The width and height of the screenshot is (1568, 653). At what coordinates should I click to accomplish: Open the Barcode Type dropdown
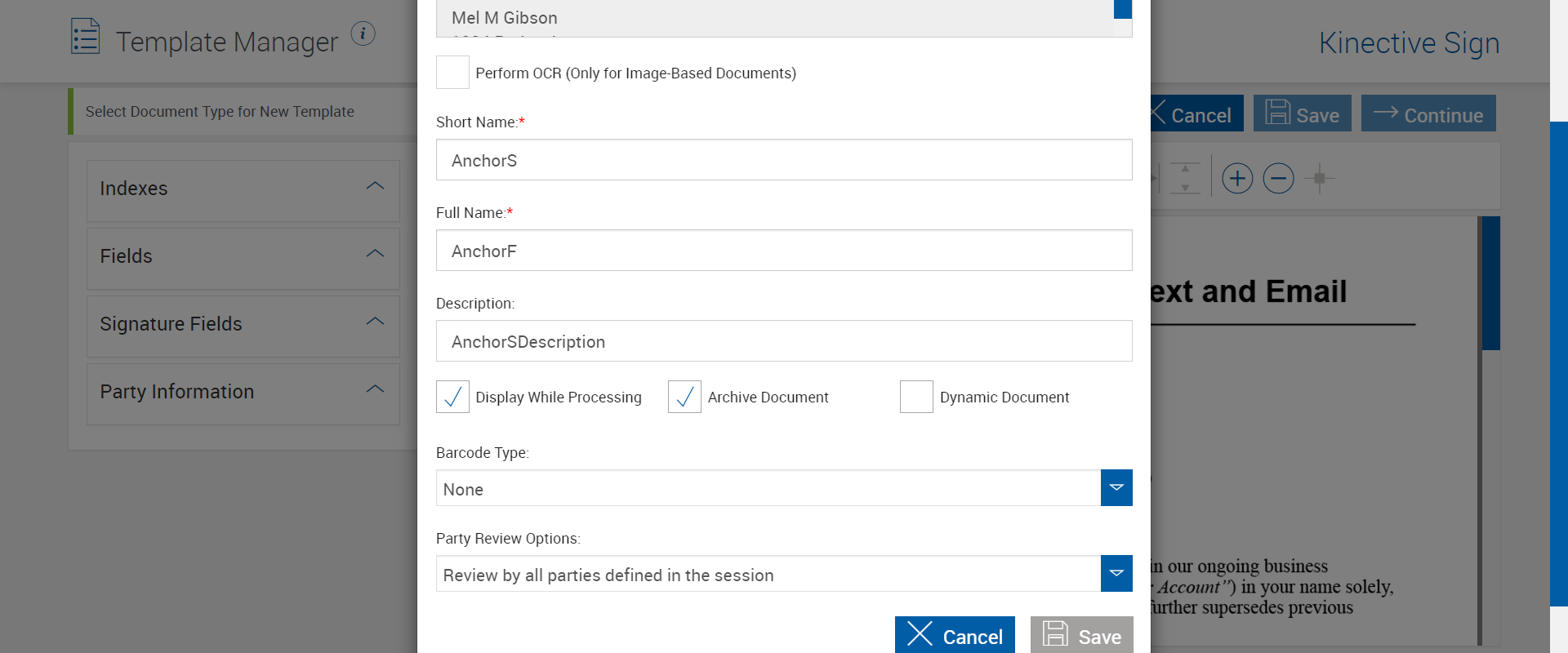[x=1116, y=488]
